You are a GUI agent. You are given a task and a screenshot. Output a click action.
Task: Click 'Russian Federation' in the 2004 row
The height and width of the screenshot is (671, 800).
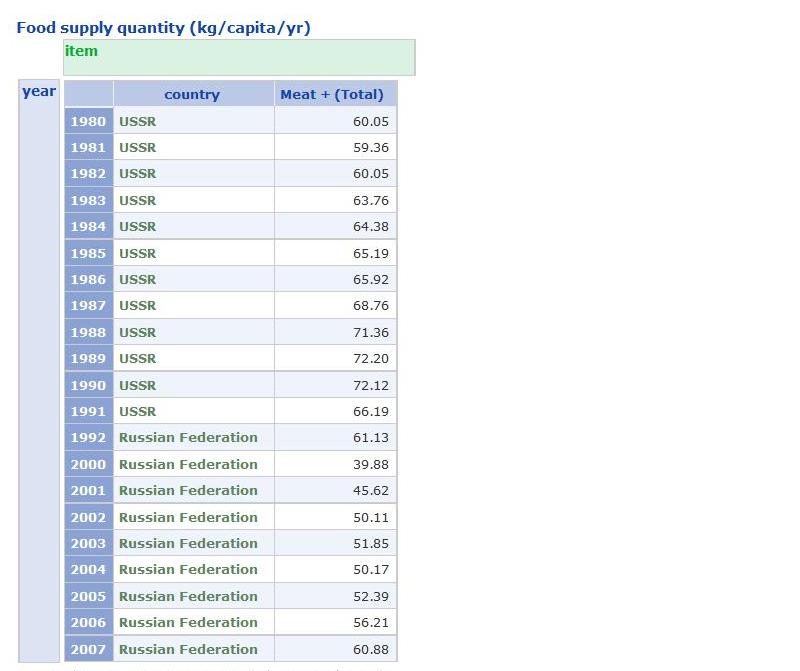[x=188, y=569]
